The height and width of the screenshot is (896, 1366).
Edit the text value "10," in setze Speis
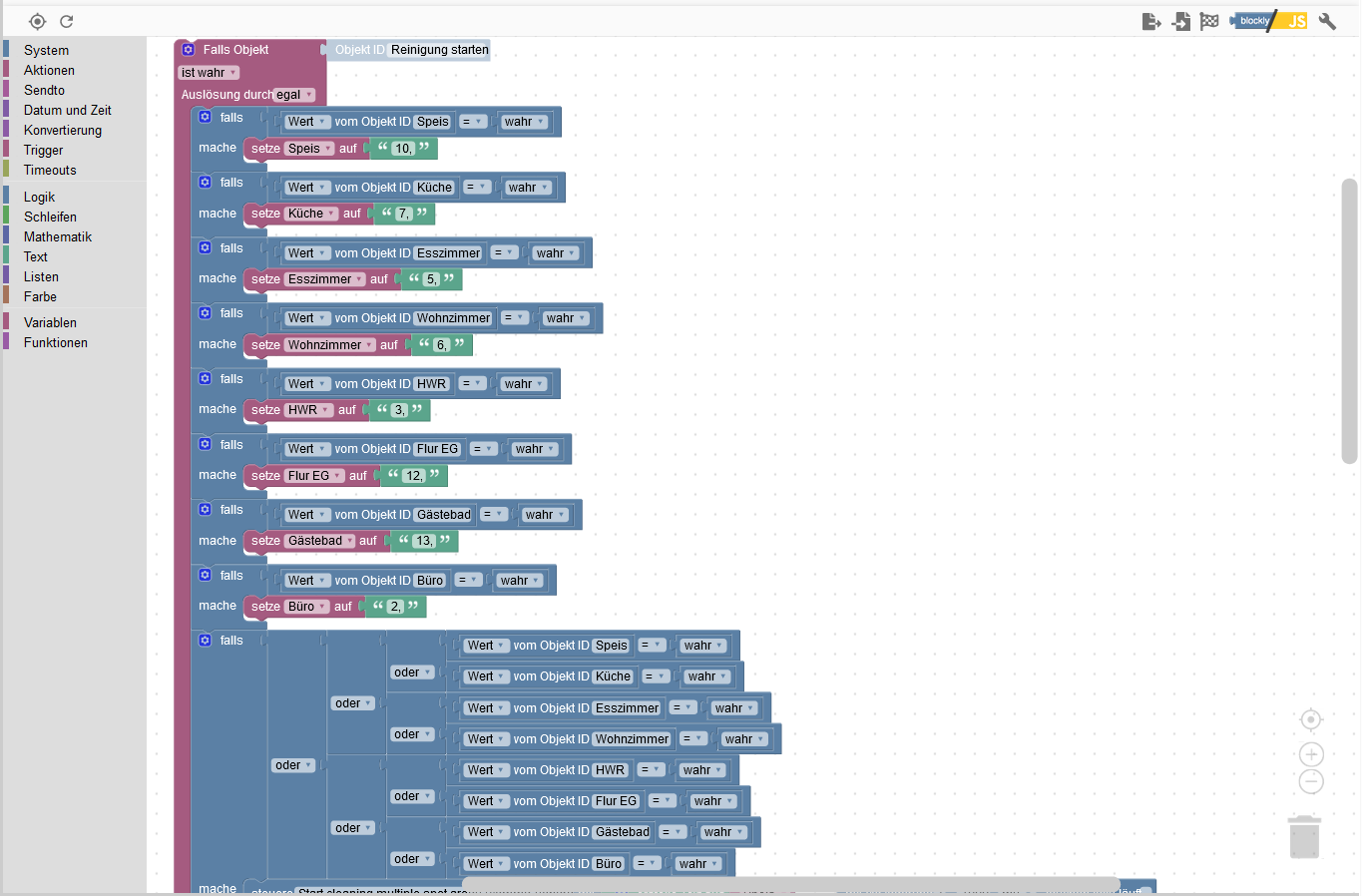pos(403,149)
